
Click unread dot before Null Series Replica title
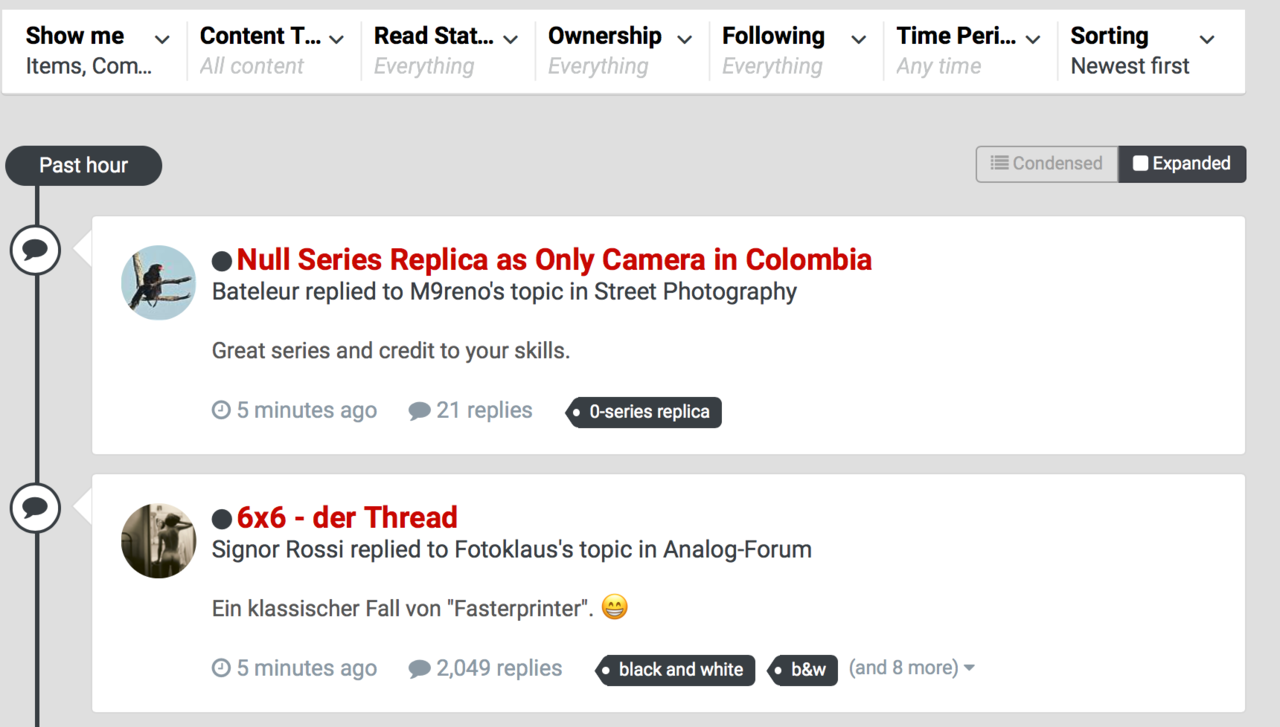(222, 262)
